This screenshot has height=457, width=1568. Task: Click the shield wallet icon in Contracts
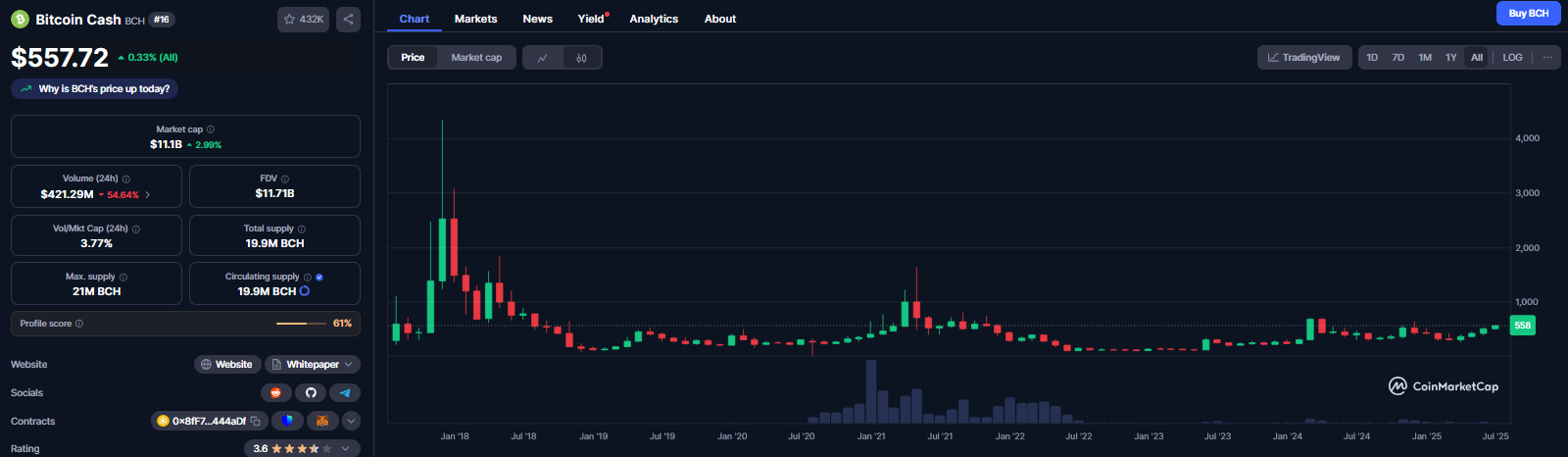click(287, 421)
